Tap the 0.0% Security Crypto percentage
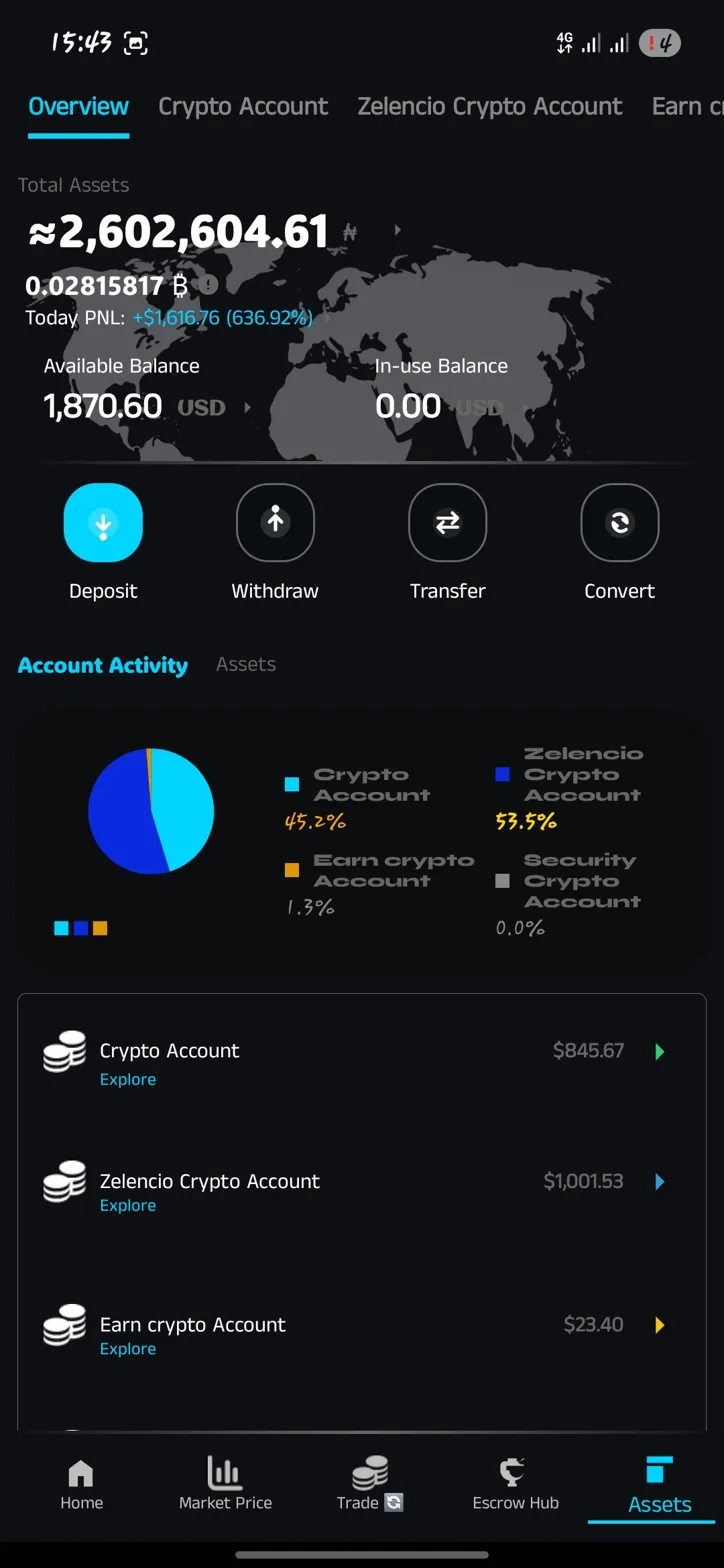This screenshot has width=724, height=1568. click(520, 928)
